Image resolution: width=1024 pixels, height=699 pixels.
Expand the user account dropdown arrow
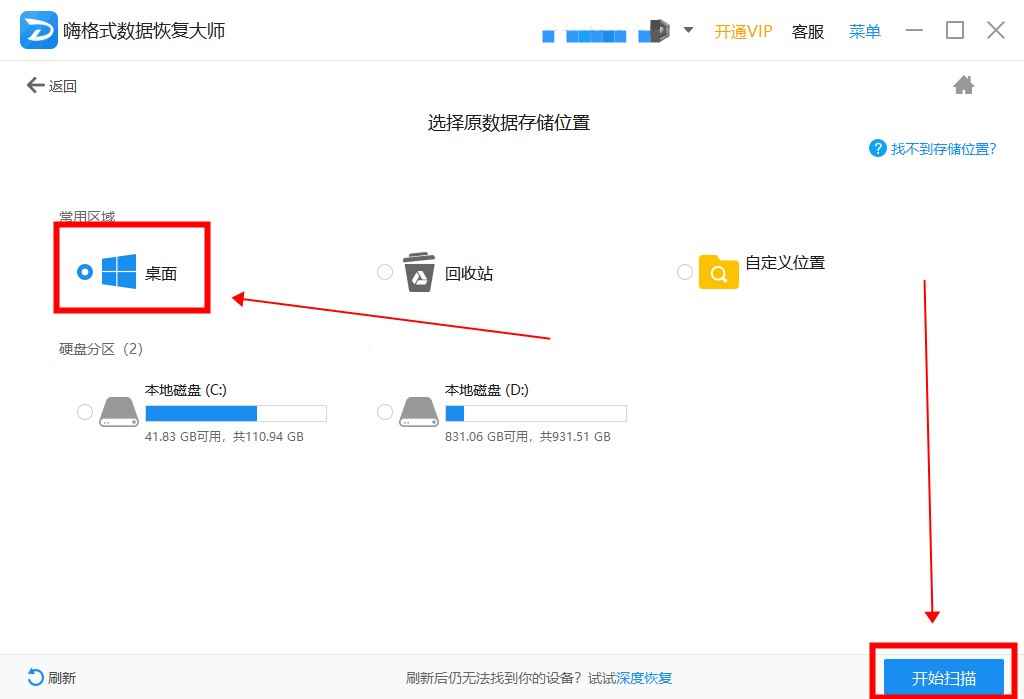coord(688,30)
